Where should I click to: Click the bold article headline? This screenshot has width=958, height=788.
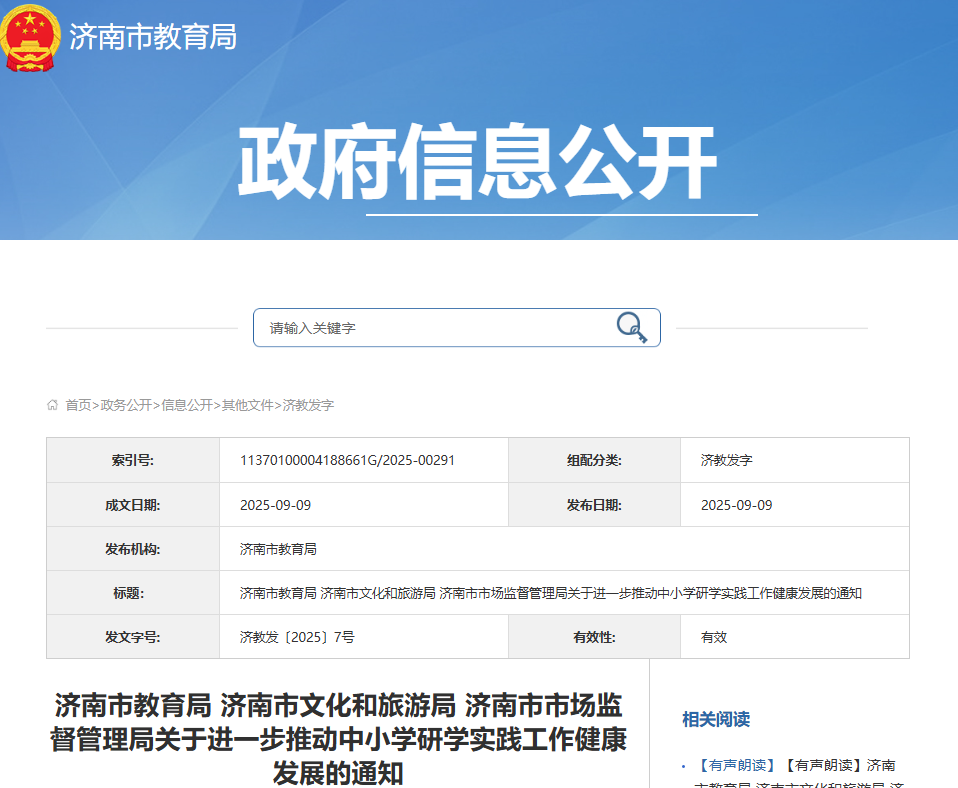[x=338, y=739]
